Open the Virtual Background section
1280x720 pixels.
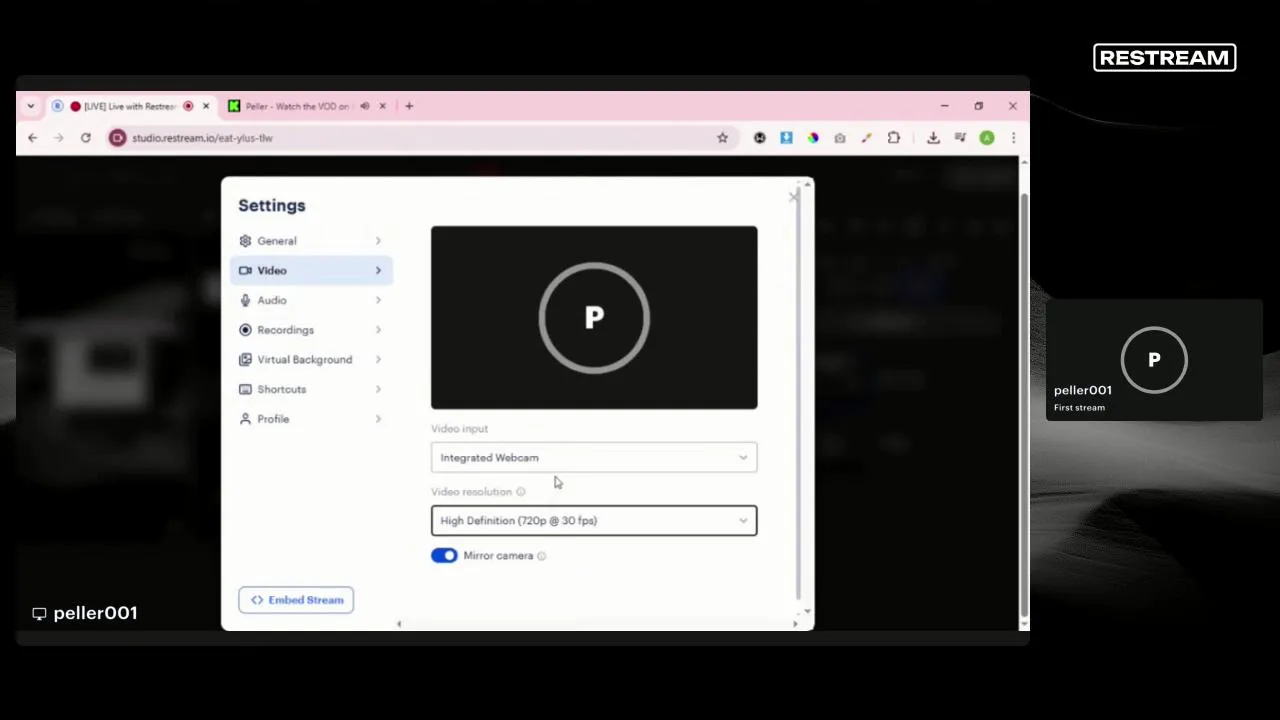click(x=311, y=360)
